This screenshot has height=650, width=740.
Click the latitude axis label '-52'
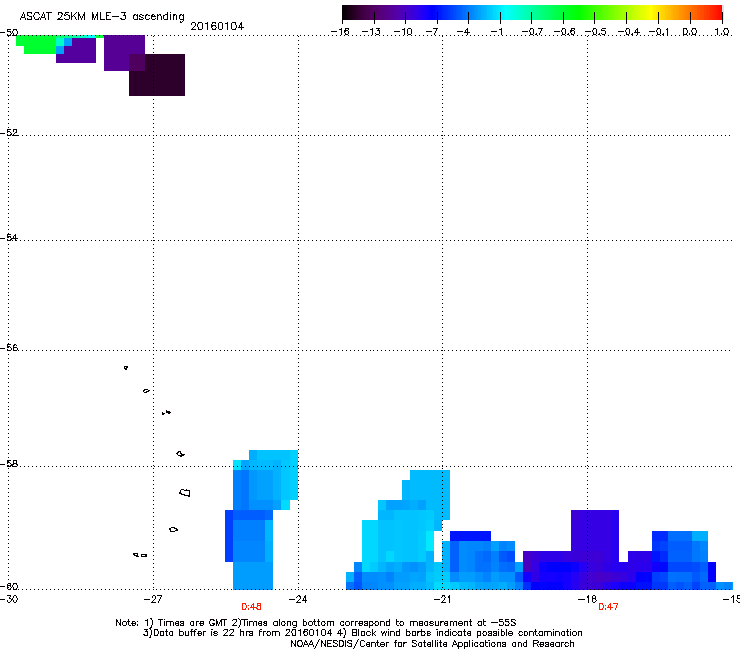click(x=9, y=133)
